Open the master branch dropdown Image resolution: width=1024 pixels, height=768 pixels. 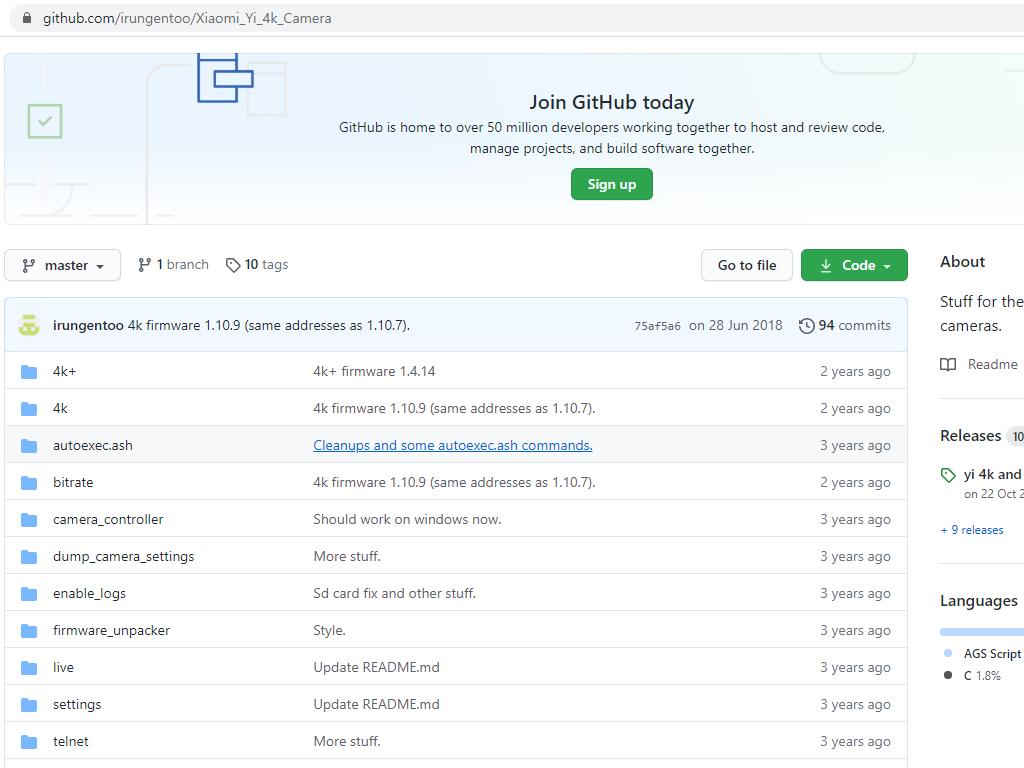point(63,265)
